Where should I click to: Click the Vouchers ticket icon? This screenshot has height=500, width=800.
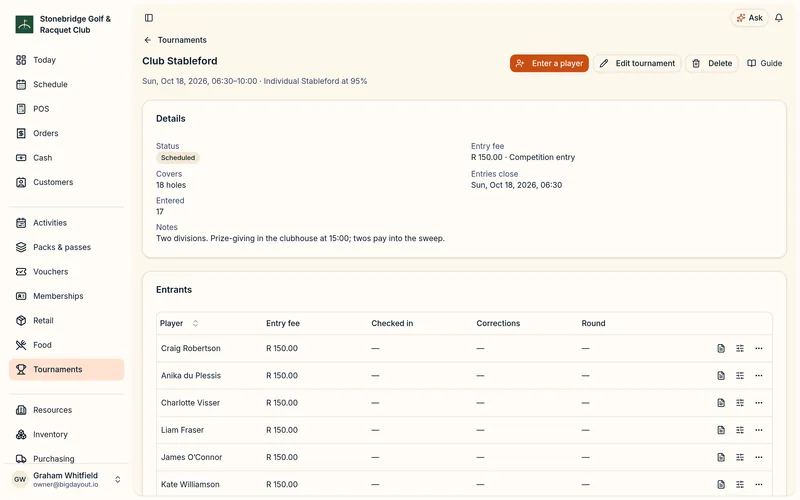click(21, 272)
